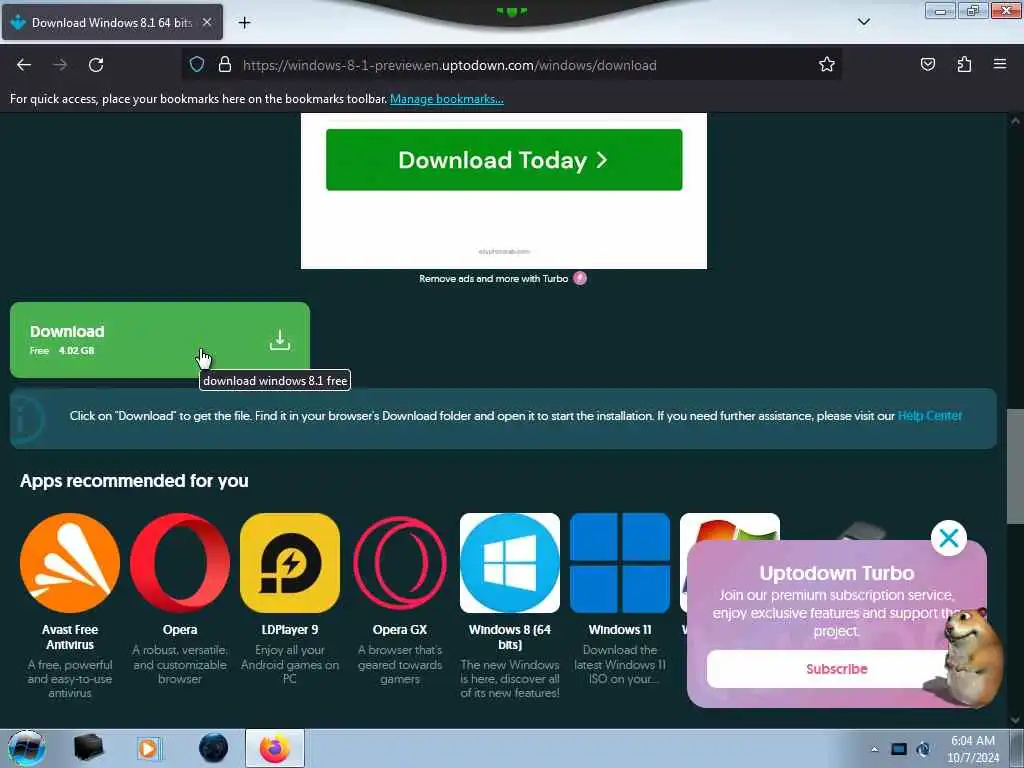The height and width of the screenshot is (768, 1024).
Task: Click the taskbar clock showing 6:04 AM
Action: [x=973, y=749]
